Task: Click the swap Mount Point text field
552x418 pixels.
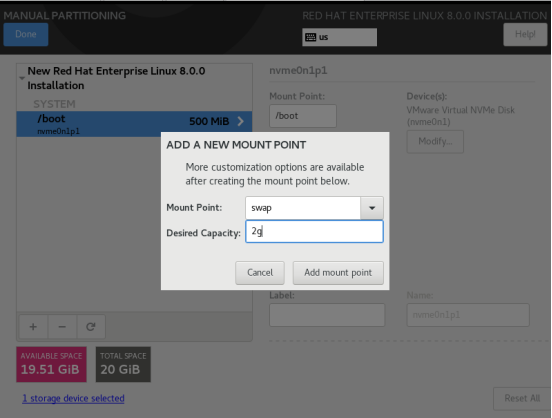Action: click(303, 208)
